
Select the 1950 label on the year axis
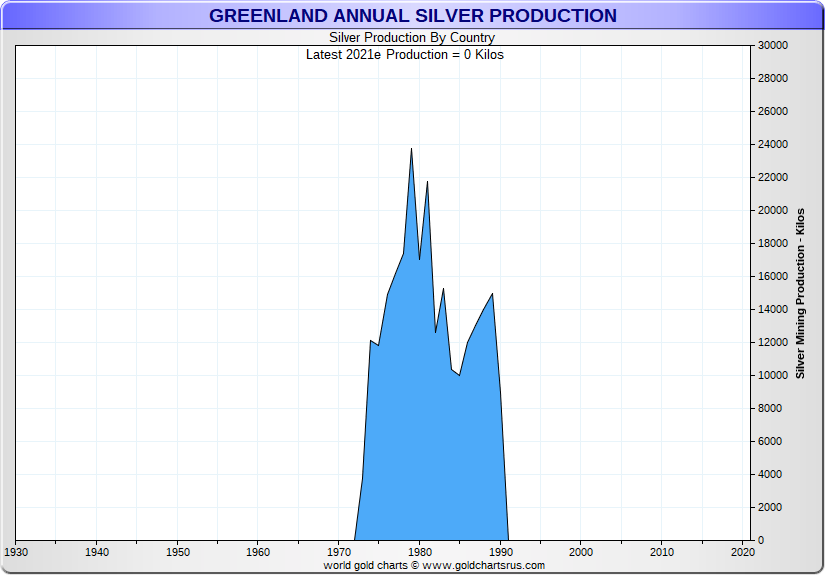click(x=177, y=552)
